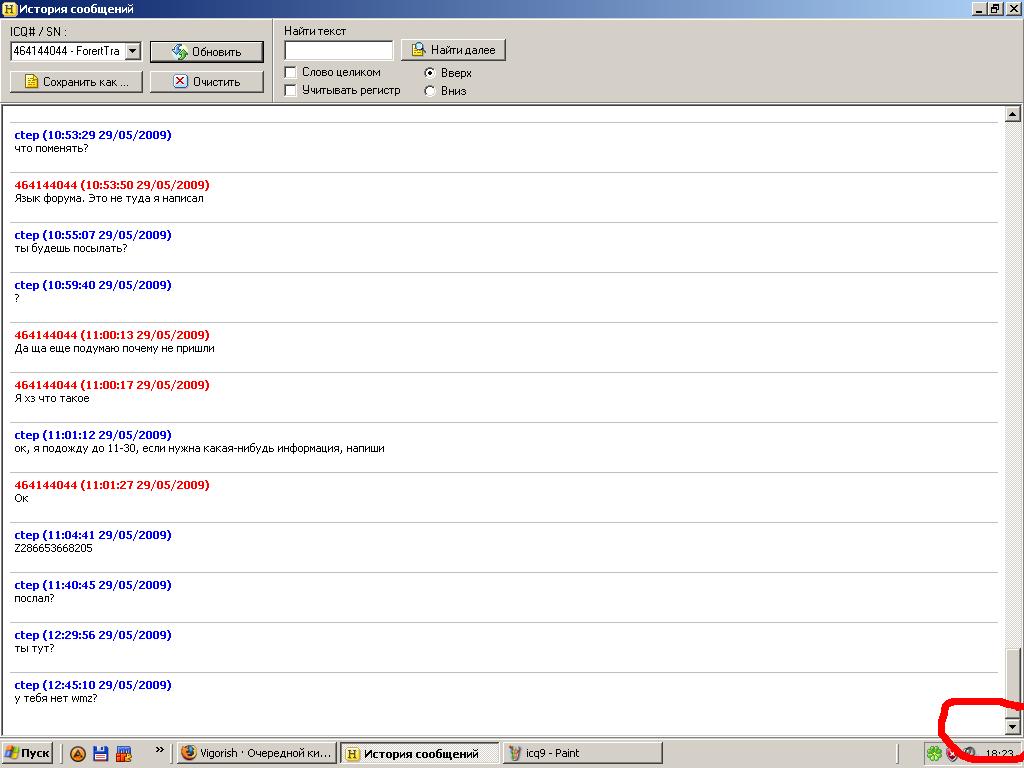This screenshot has height=768, width=1024.
Task: Enable the Слово целиком checkbox
Action: (x=291, y=72)
